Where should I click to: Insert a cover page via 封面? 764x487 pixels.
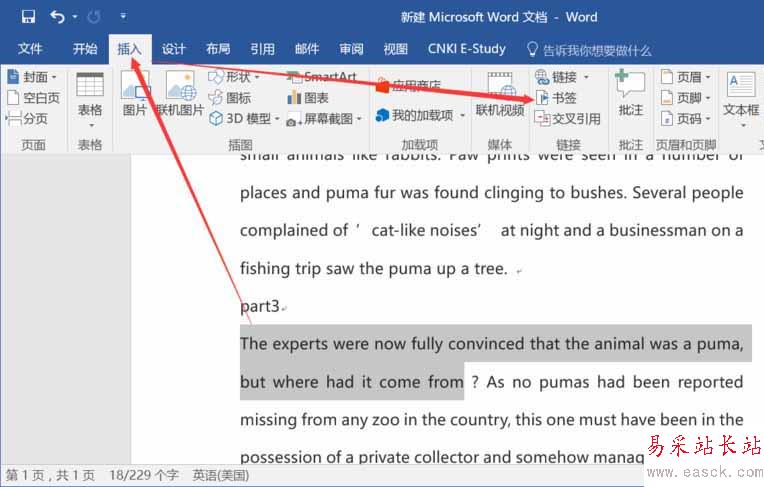tap(32, 77)
